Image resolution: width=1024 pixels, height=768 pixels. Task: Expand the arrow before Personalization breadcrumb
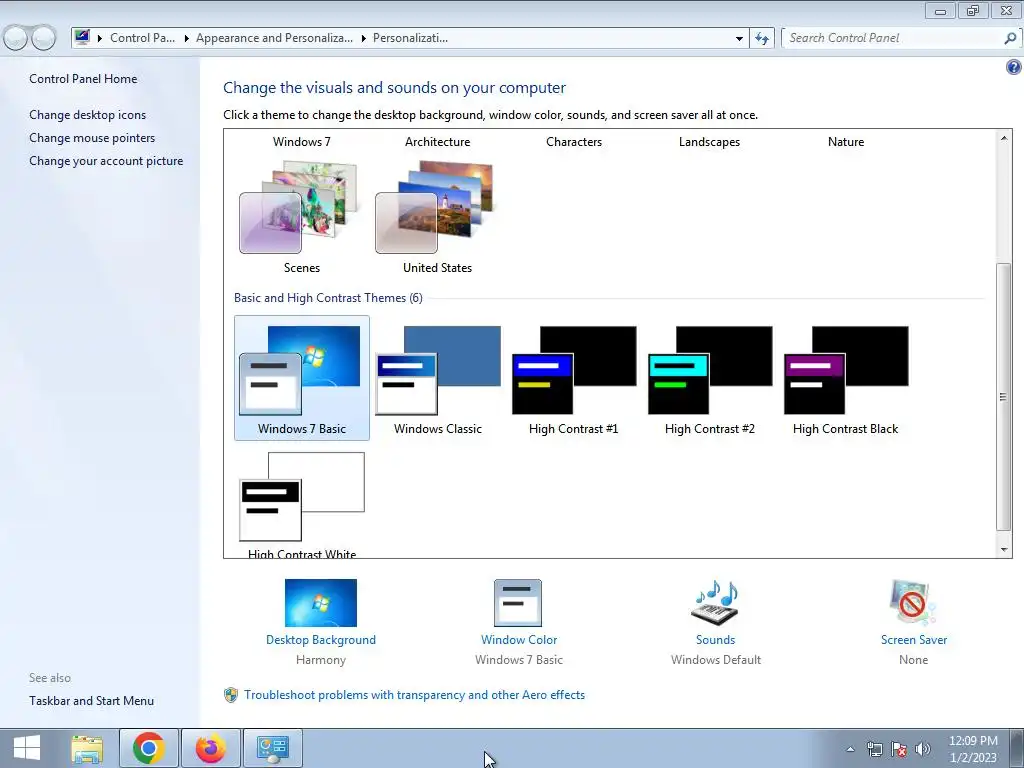tap(364, 38)
